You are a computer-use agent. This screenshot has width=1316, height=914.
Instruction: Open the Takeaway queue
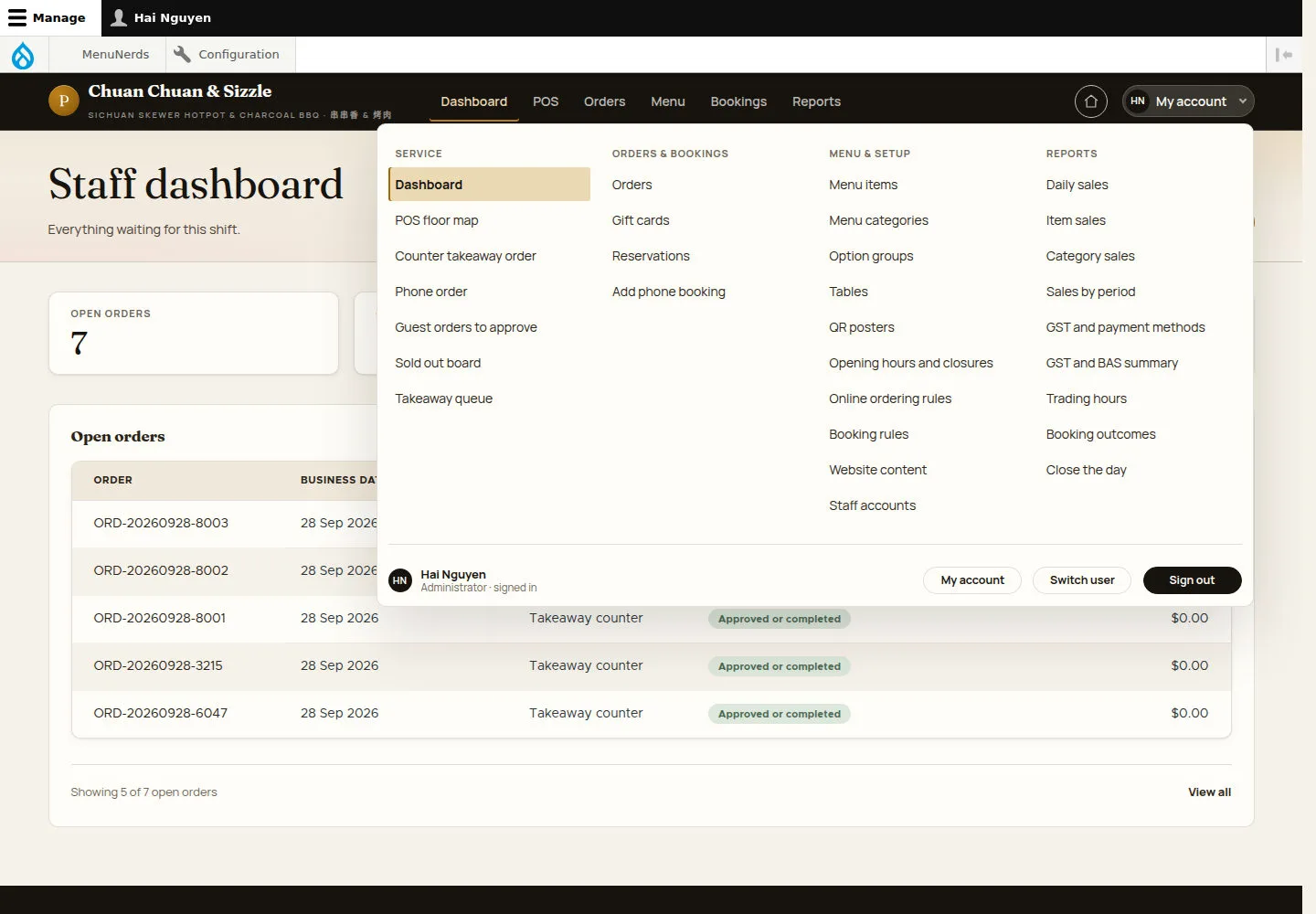(x=443, y=399)
